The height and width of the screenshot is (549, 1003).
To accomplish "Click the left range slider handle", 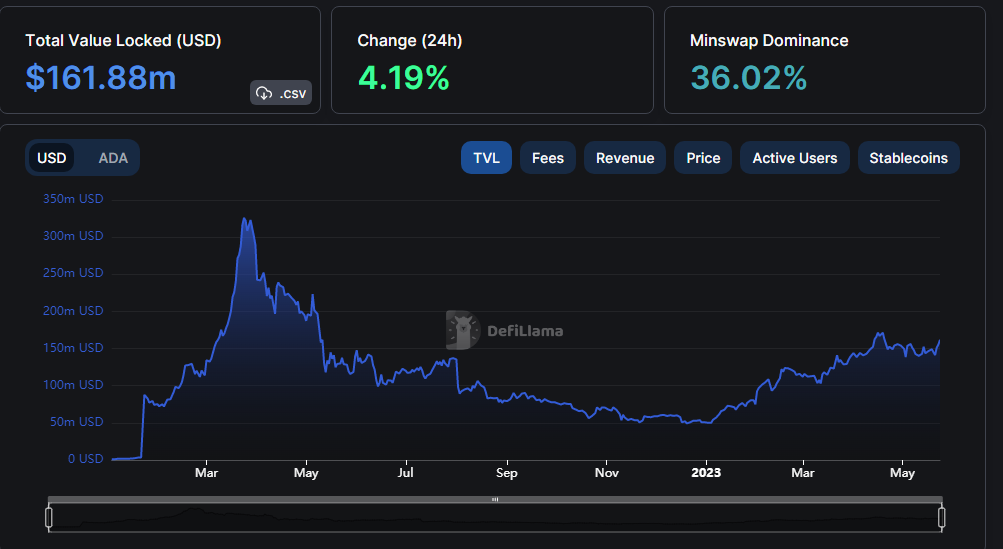I will pos(49,517).
